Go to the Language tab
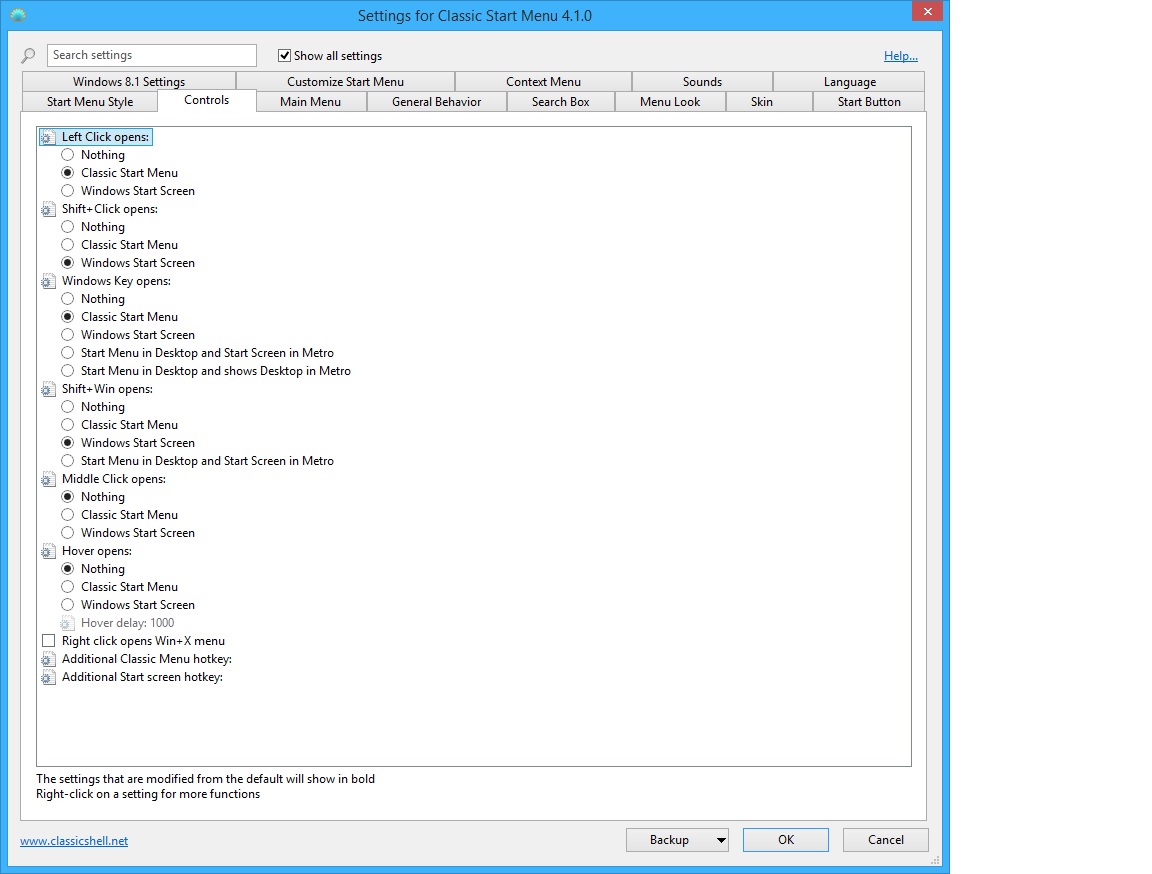Image resolution: width=1152 pixels, height=874 pixels. coord(849,82)
